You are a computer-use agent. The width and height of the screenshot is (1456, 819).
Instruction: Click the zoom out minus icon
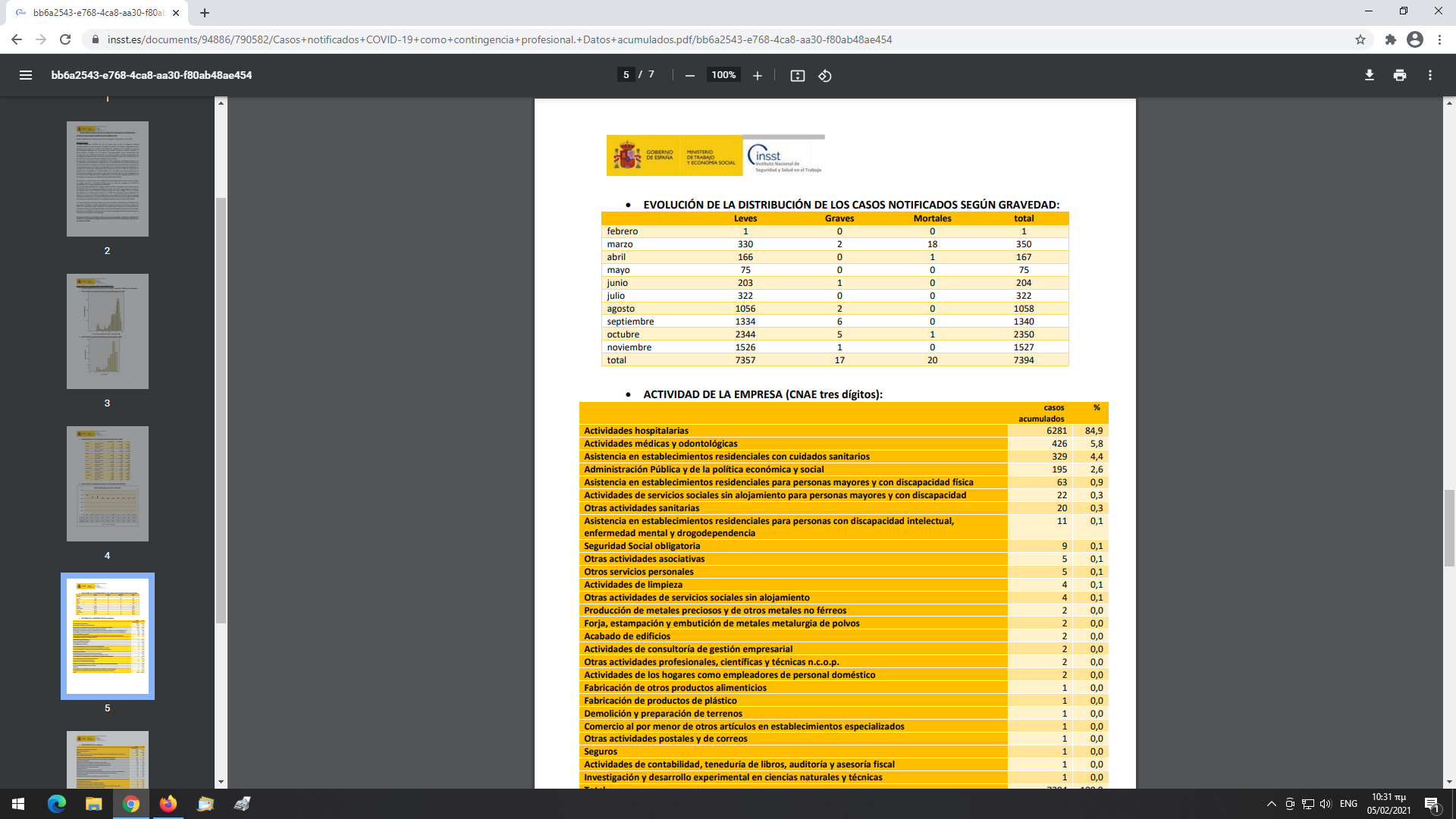(690, 75)
